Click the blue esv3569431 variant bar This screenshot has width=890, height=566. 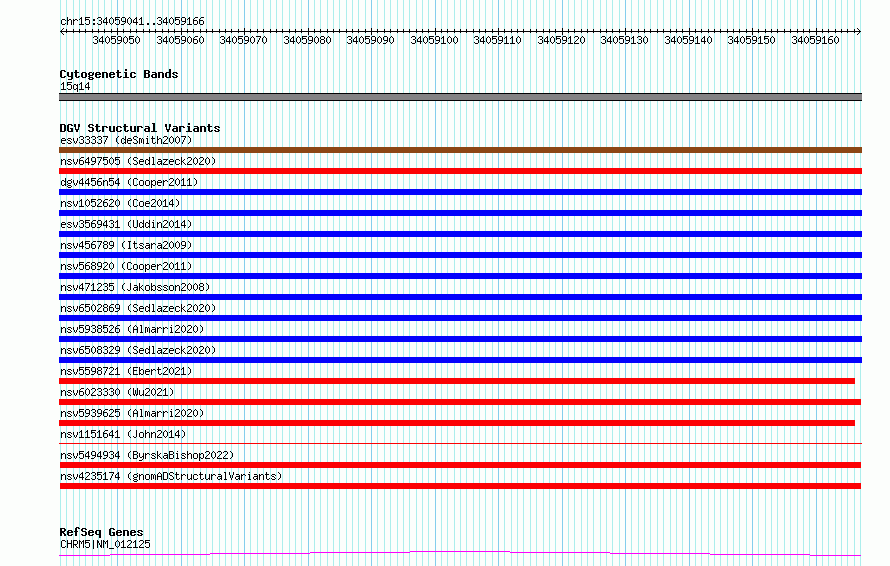[460, 234]
